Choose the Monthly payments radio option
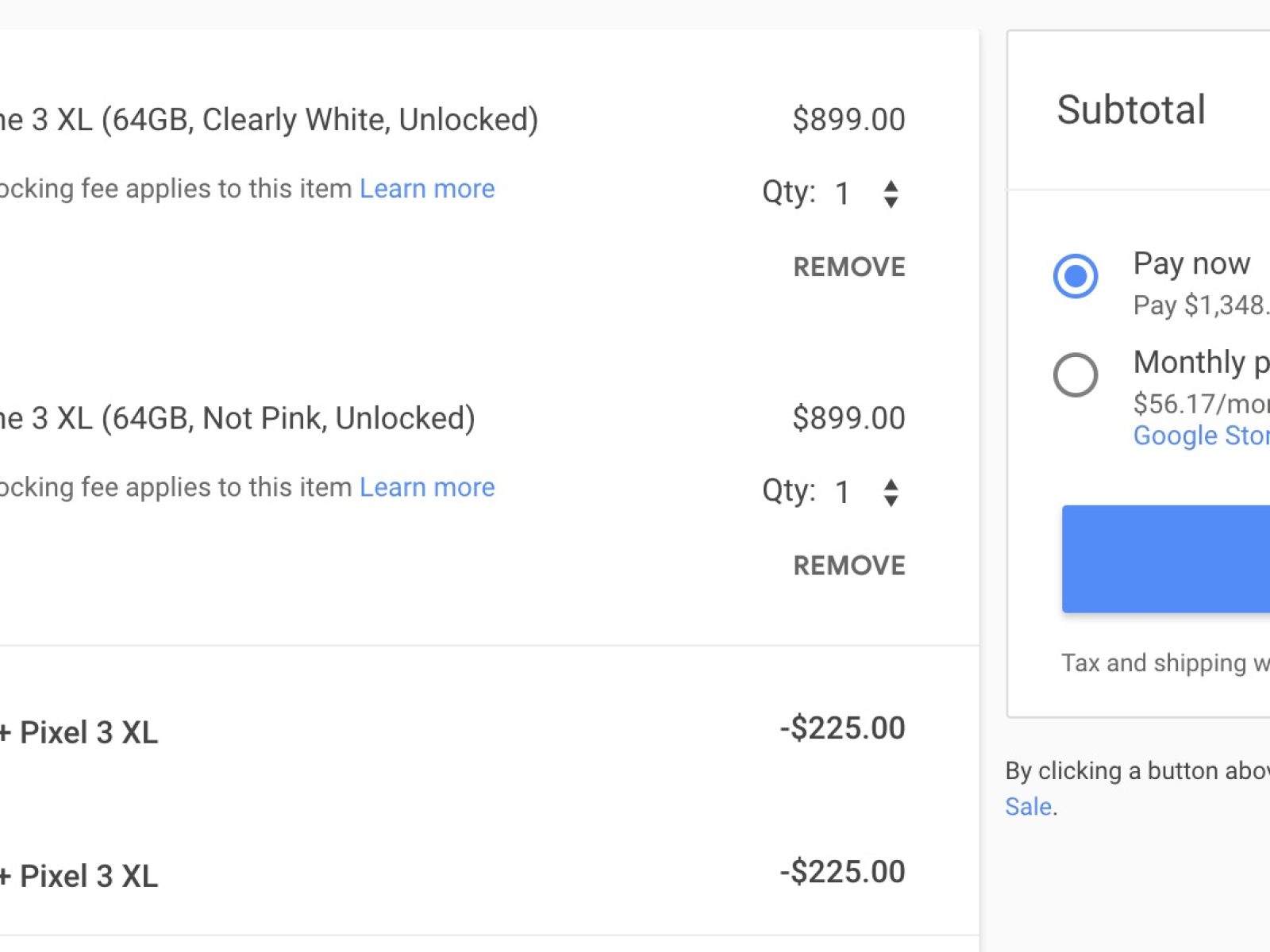This screenshot has width=1270, height=952. (1076, 374)
